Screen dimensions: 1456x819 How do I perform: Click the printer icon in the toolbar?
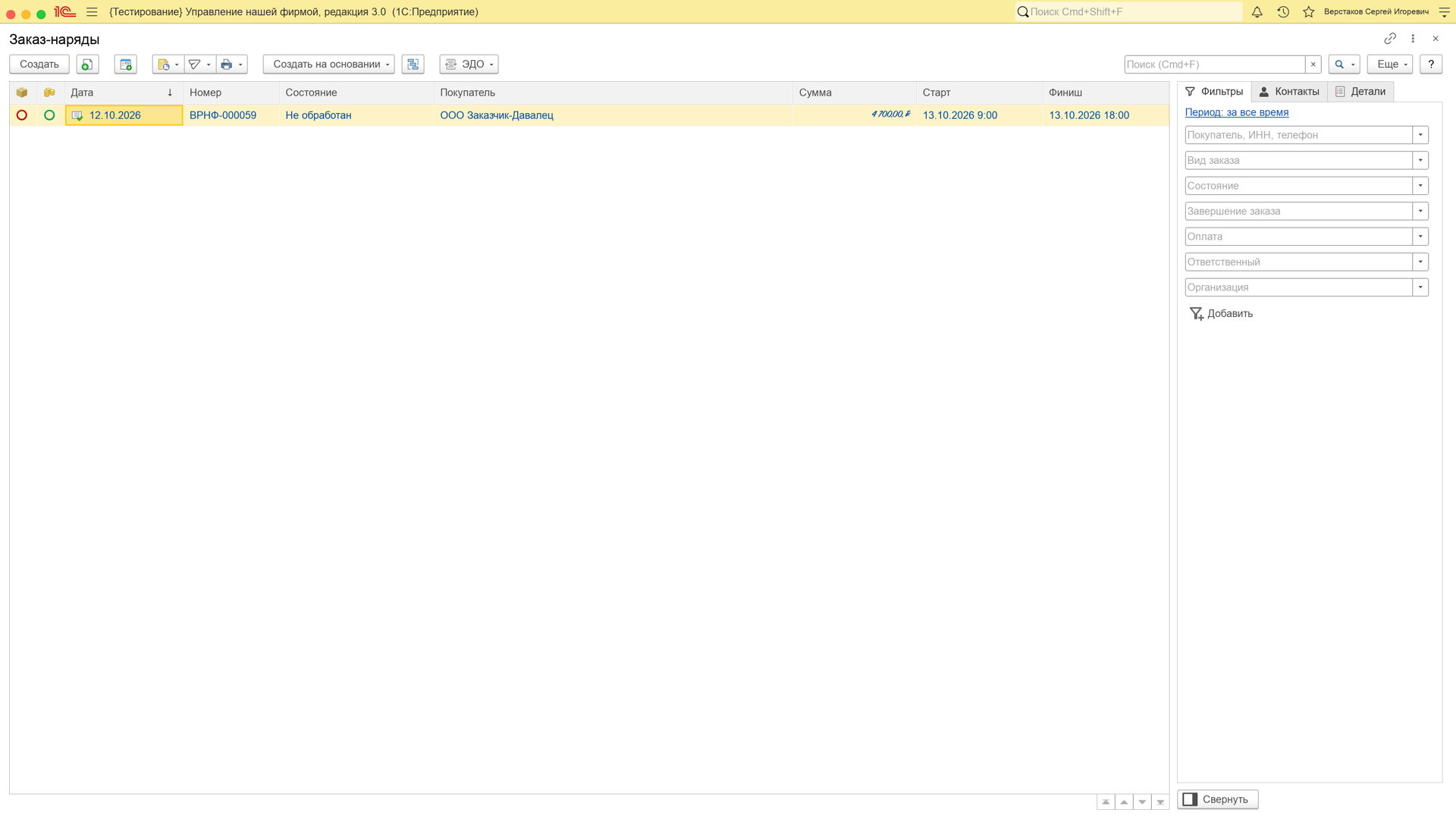pos(231,64)
